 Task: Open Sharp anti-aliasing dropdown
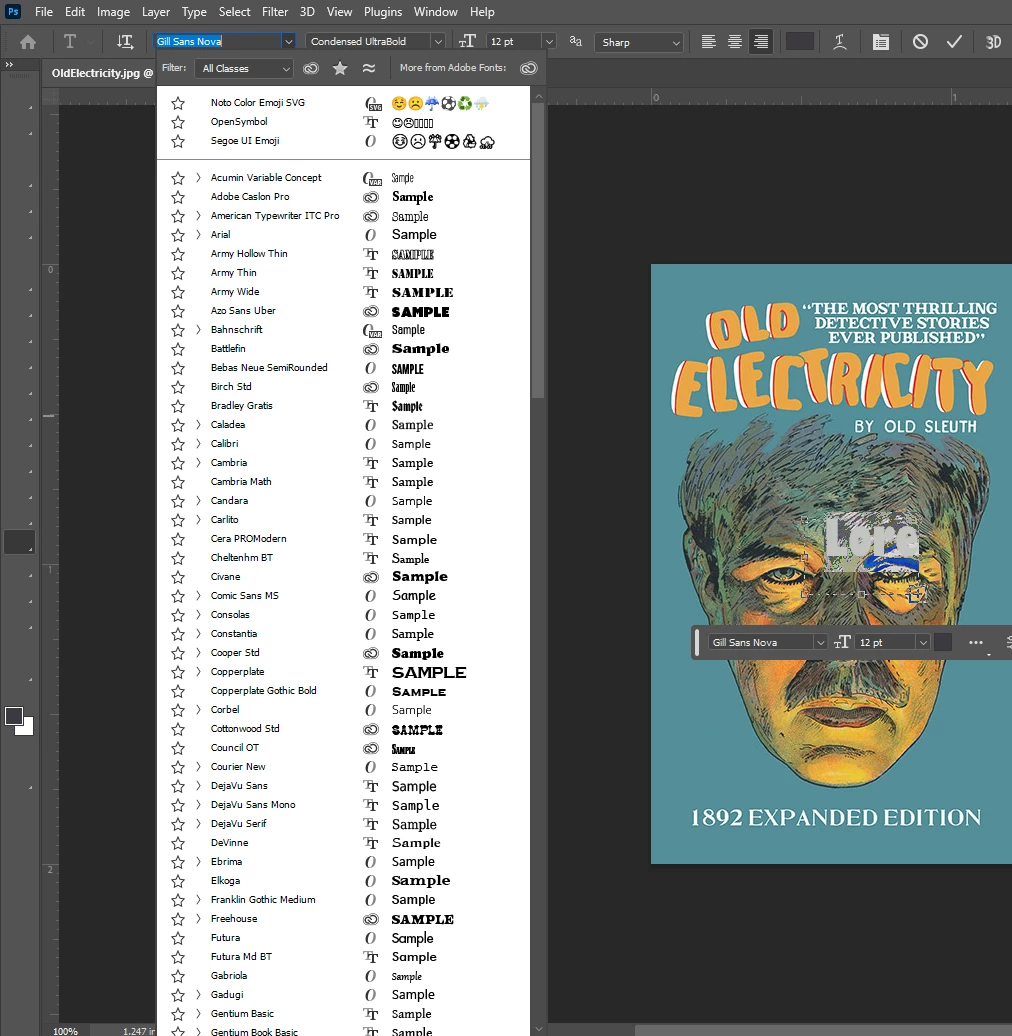point(638,42)
